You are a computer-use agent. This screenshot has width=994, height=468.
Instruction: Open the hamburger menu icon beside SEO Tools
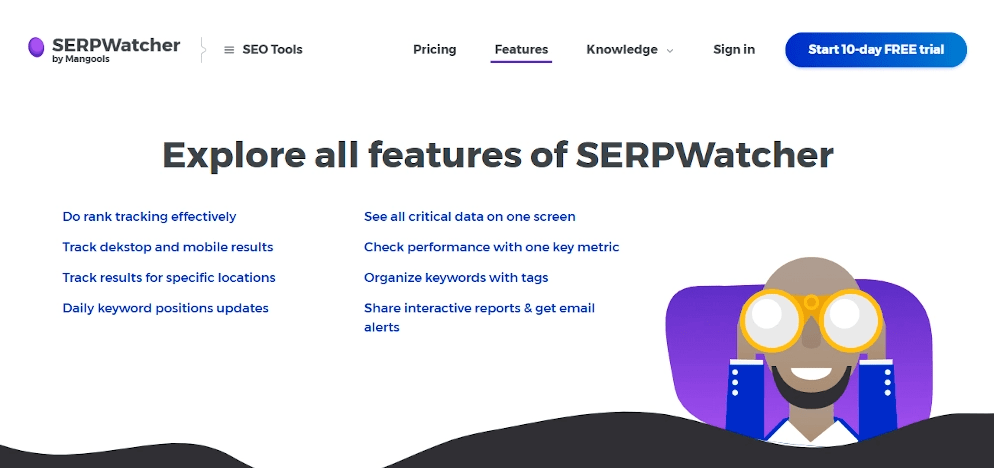point(229,49)
